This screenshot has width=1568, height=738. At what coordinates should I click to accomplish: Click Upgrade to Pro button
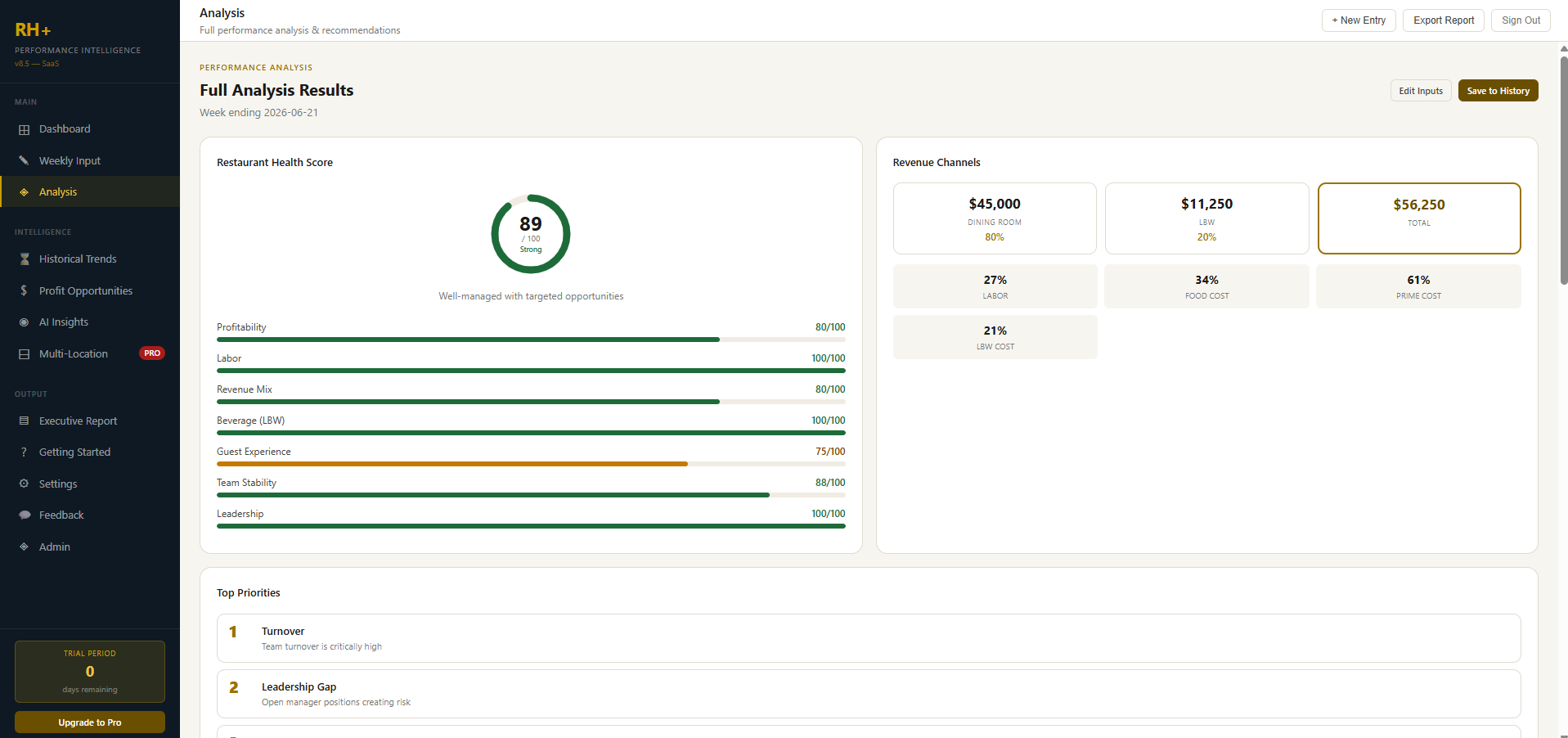click(x=90, y=722)
